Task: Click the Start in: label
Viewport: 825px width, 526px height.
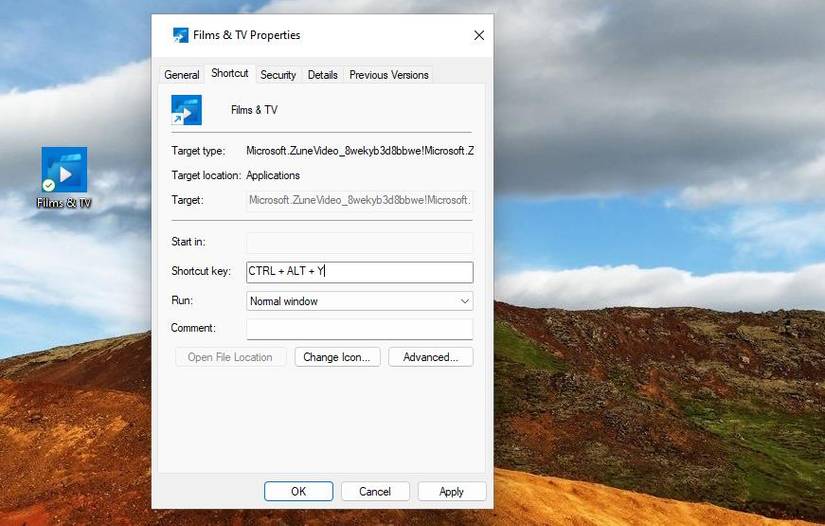Action: tap(188, 241)
